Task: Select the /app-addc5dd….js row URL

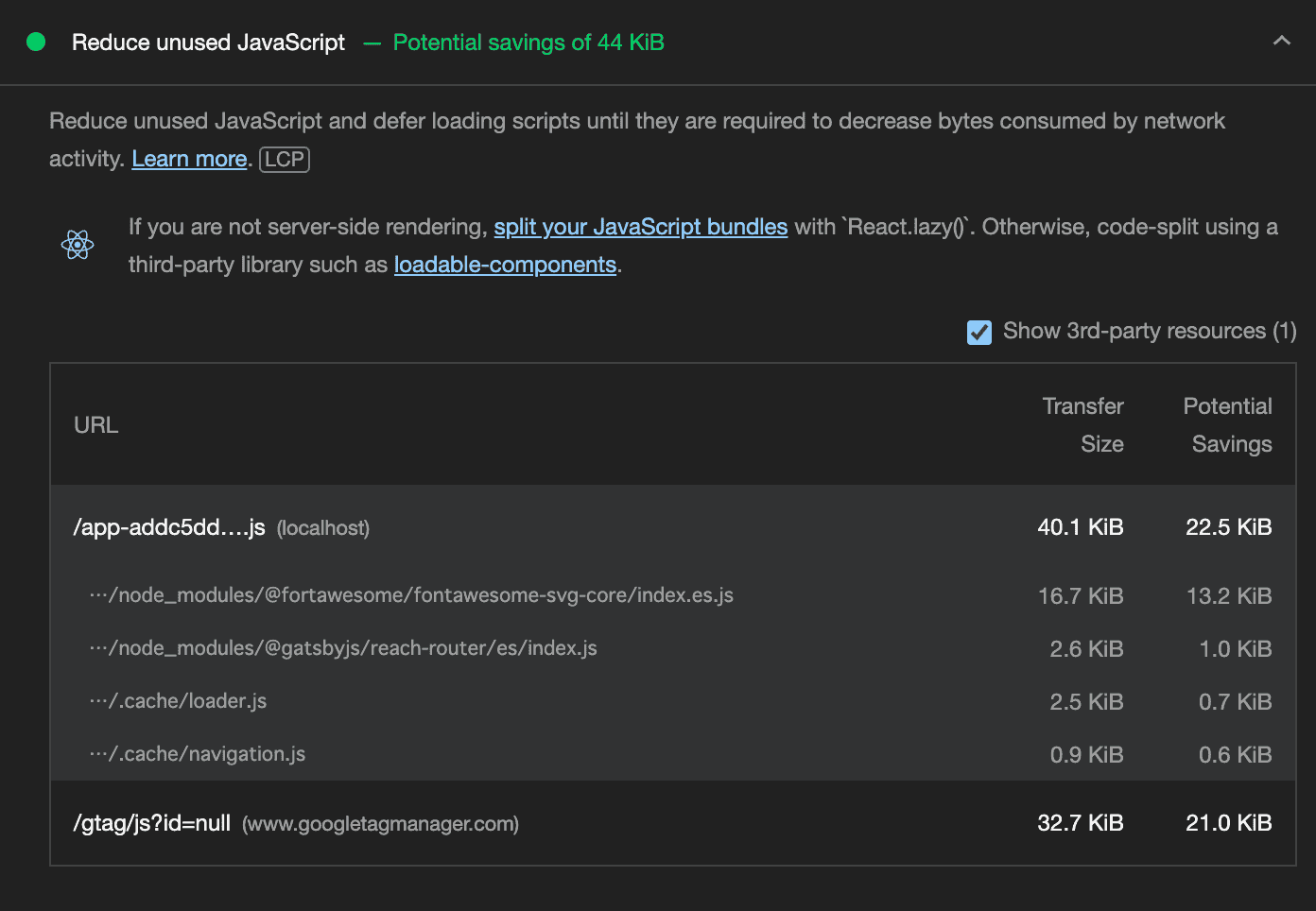Action: (x=169, y=527)
